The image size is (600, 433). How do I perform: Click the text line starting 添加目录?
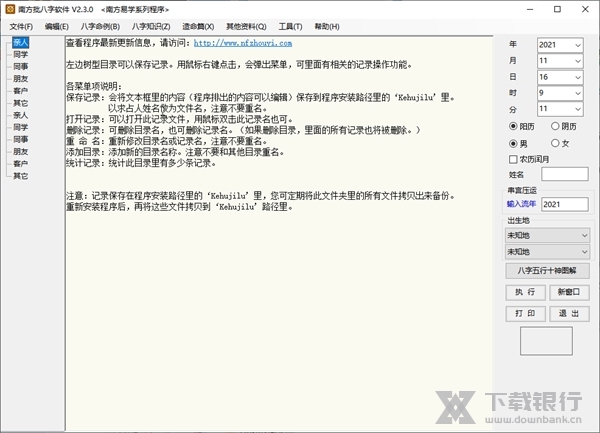176,152
